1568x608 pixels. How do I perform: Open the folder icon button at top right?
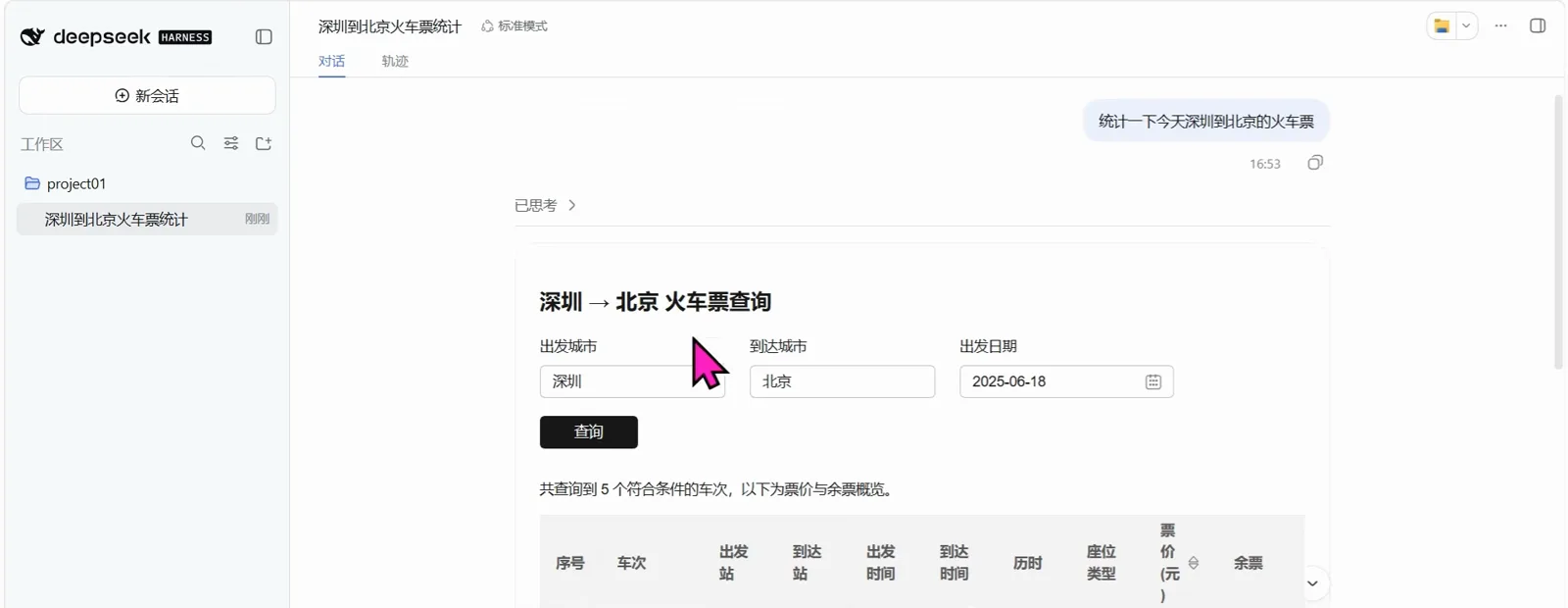(x=1442, y=26)
